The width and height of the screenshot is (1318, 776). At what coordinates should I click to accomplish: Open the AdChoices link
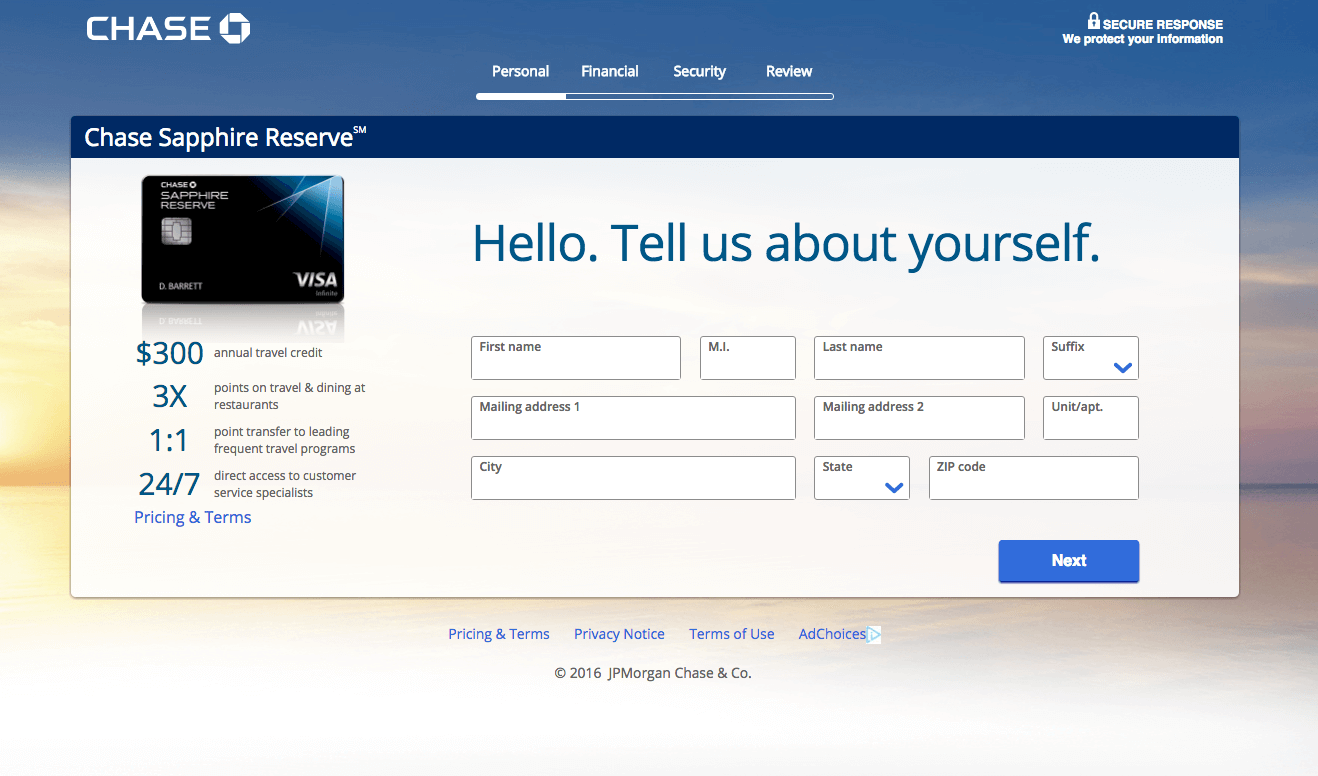[x=832, y=634]
